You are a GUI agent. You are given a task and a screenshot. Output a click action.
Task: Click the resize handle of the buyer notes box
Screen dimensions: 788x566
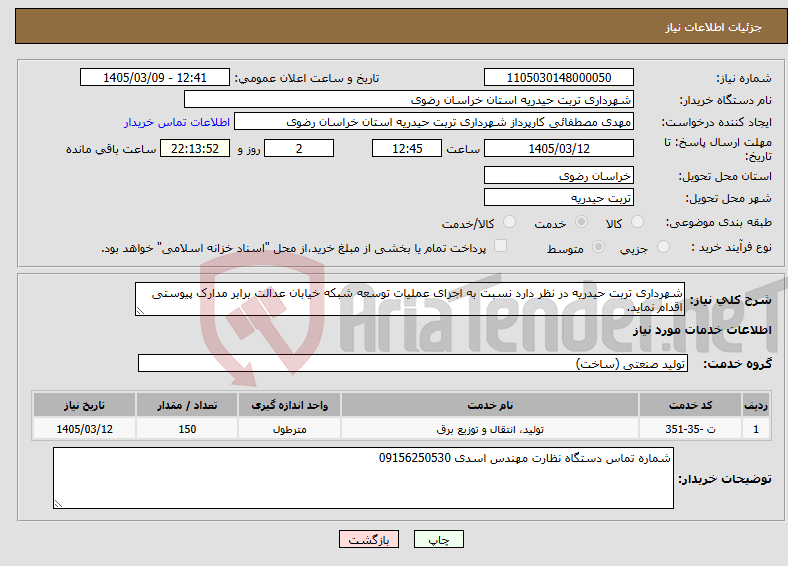58,504
